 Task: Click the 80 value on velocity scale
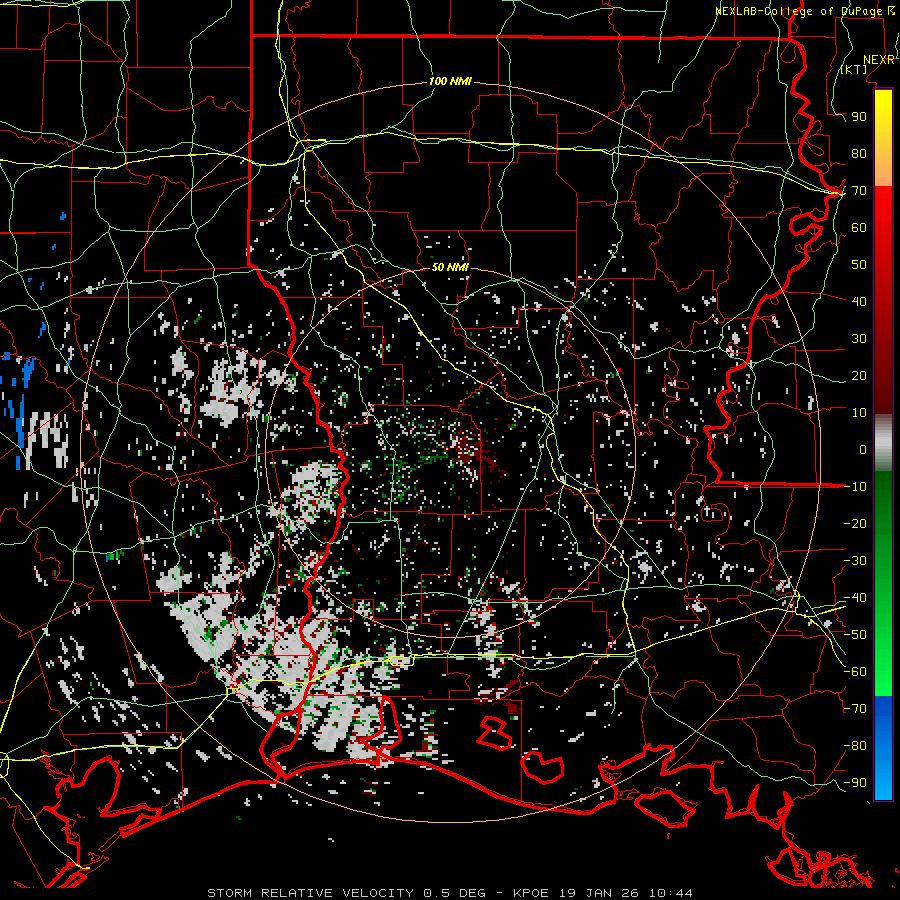[859, 154]
